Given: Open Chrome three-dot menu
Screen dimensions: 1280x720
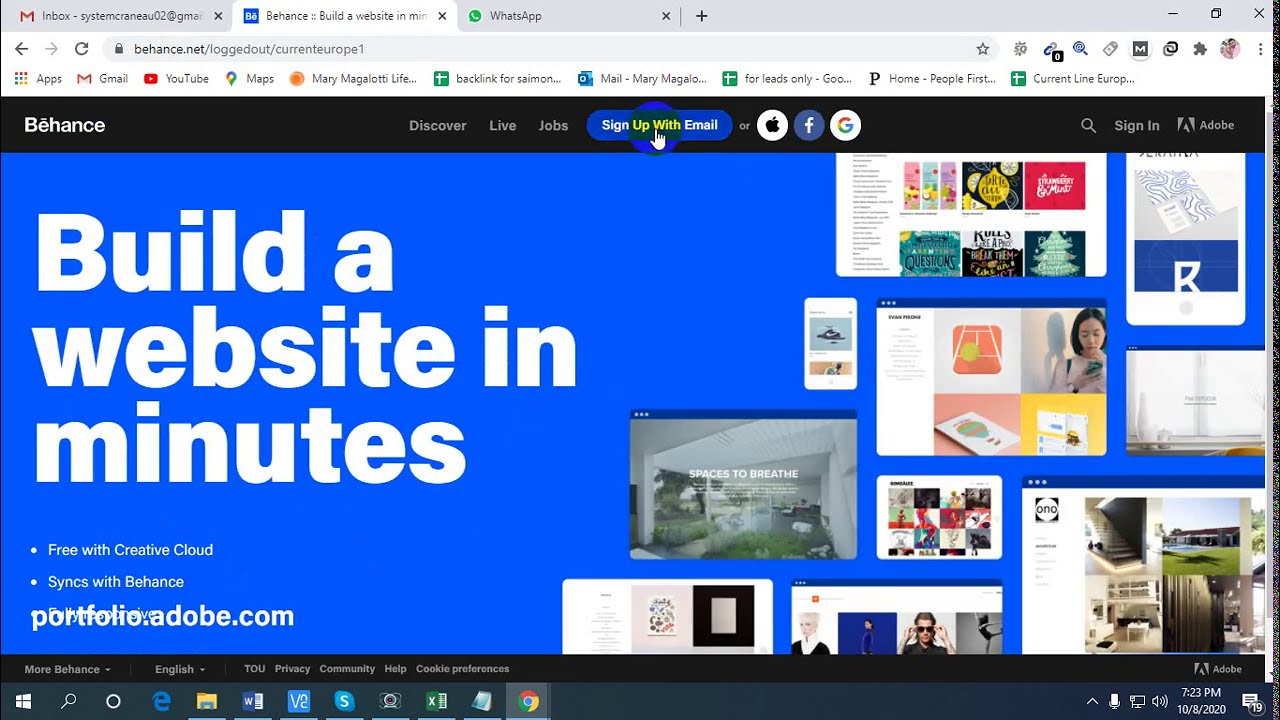Looking at the screenshot, I should [x=1260, y=48].
